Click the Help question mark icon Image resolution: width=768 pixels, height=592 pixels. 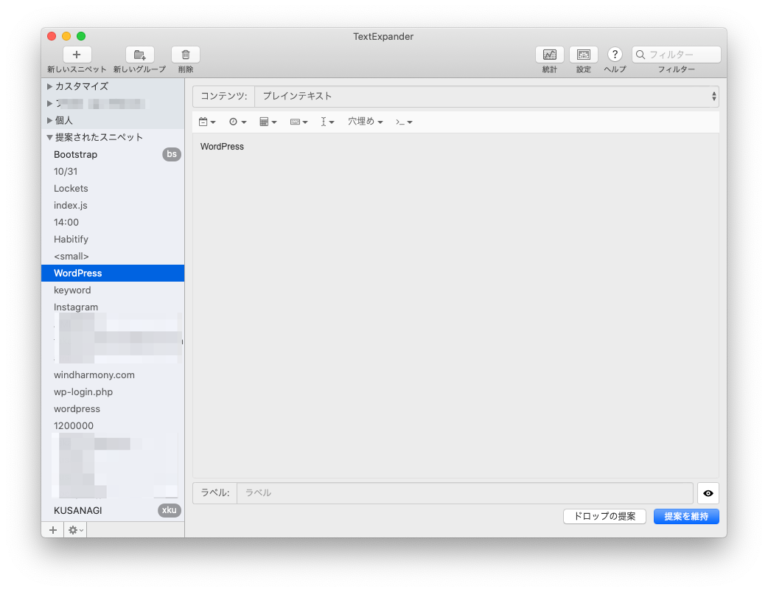[615, 55]
